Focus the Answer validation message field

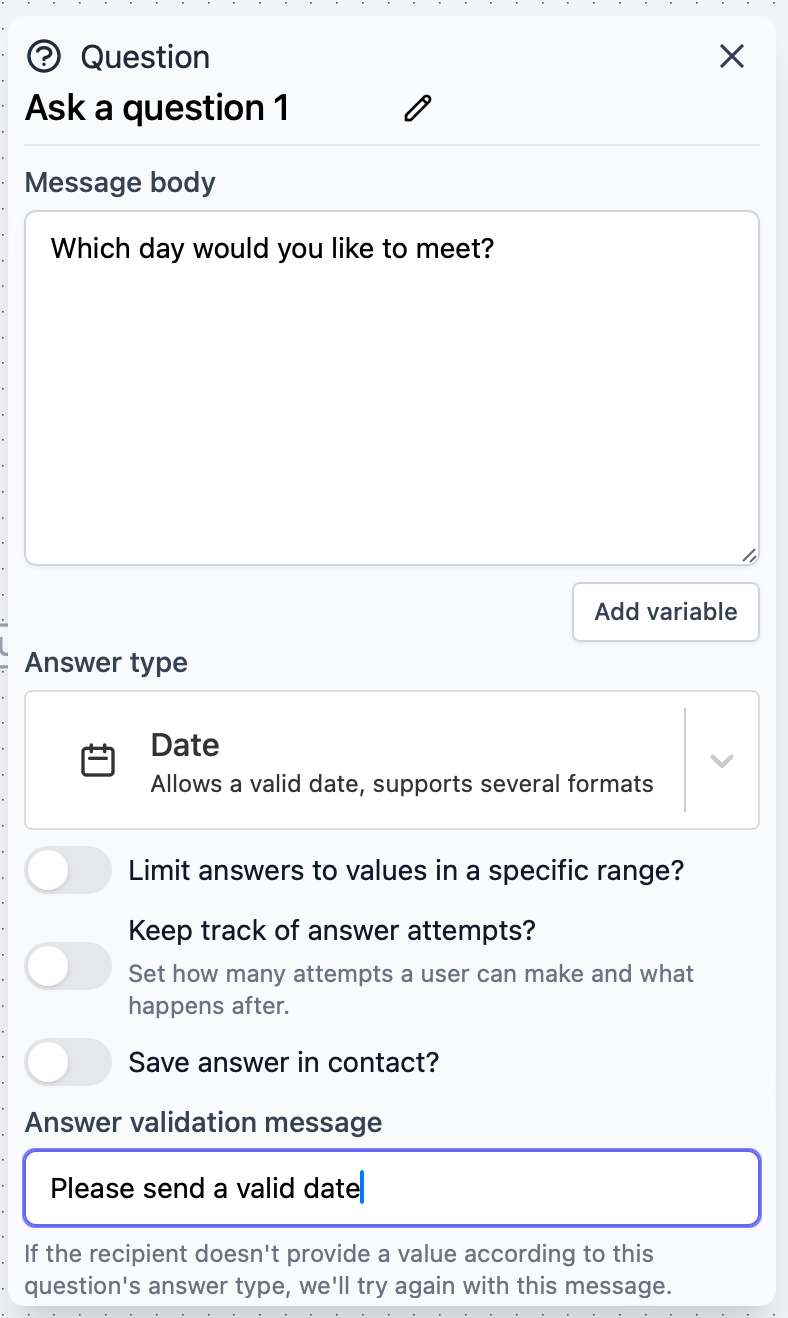point(392,1188)
